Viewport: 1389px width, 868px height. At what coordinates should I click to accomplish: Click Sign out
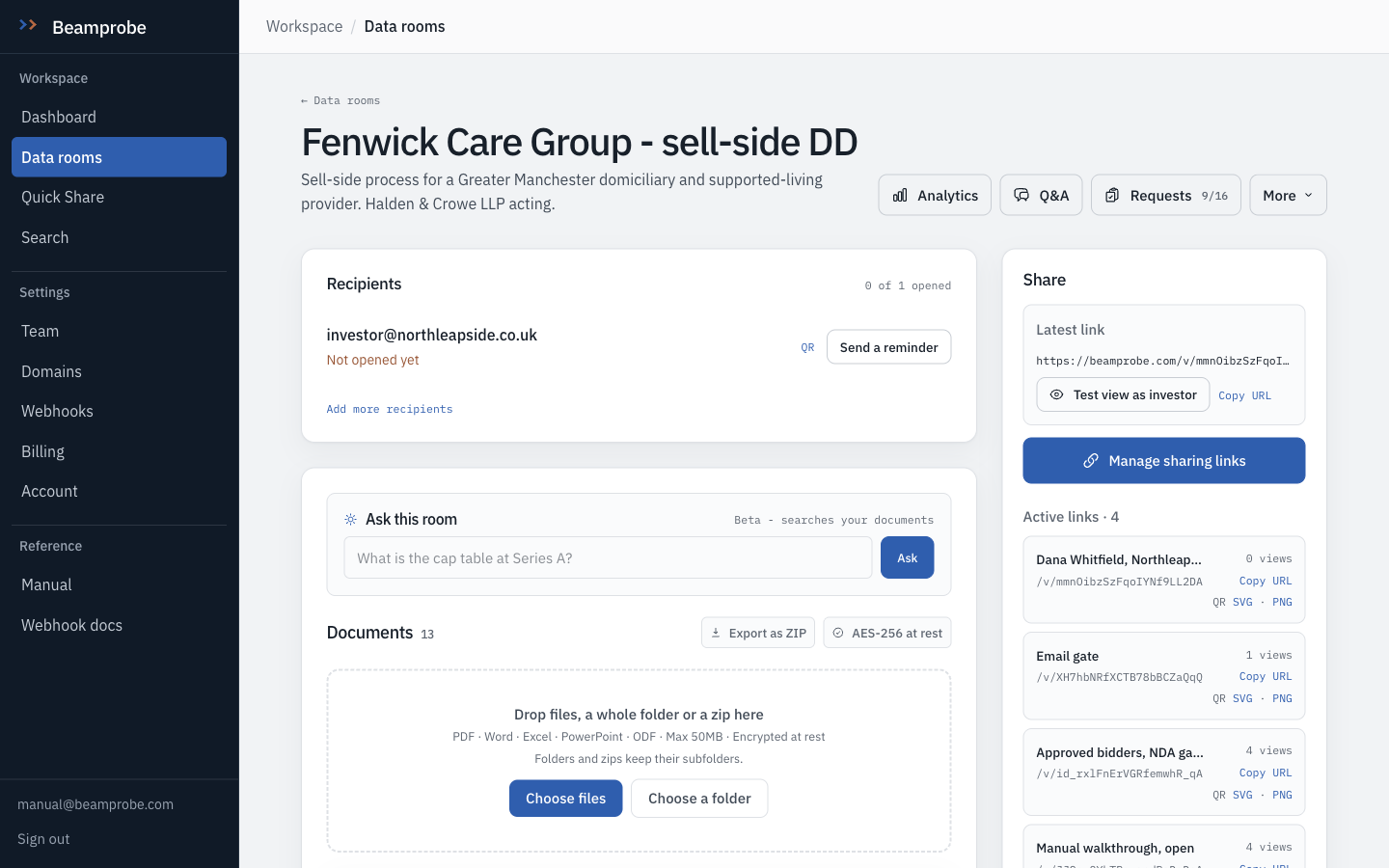[x=43, y=839]
